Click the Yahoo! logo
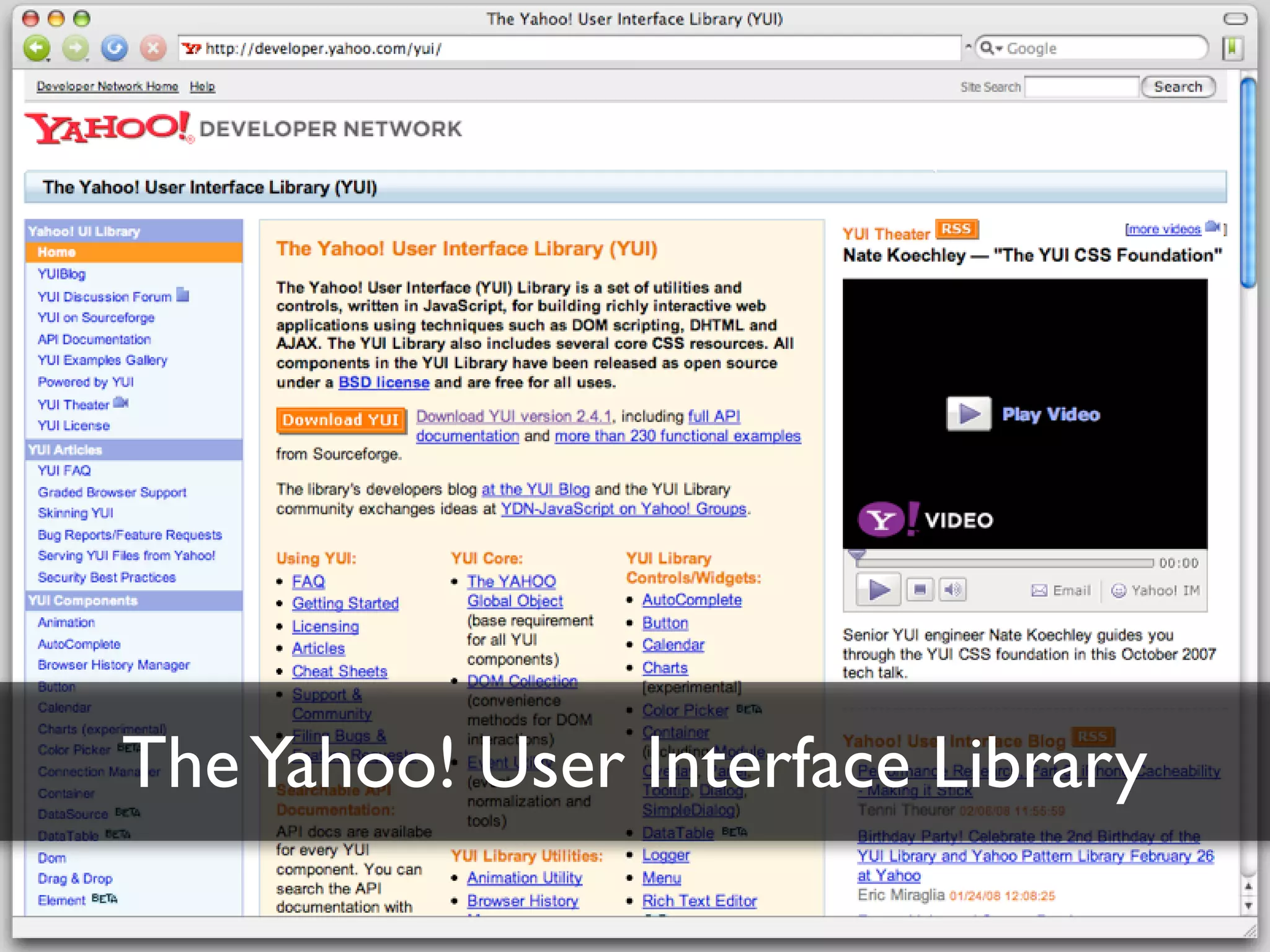The image size is (1270, 952). click(109, 127)
